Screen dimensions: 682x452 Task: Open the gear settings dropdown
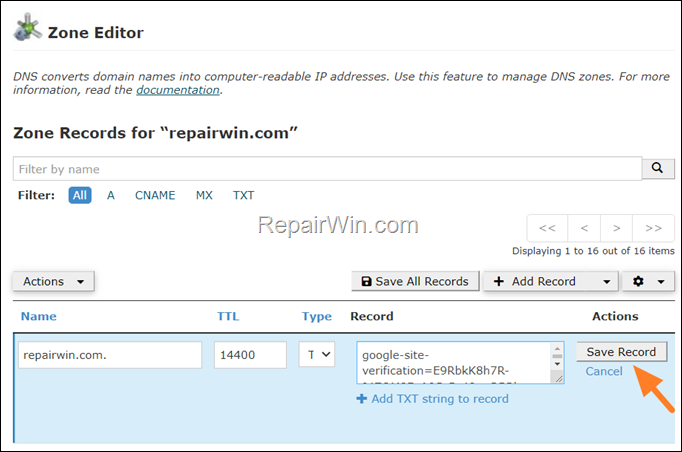[649, 281]
